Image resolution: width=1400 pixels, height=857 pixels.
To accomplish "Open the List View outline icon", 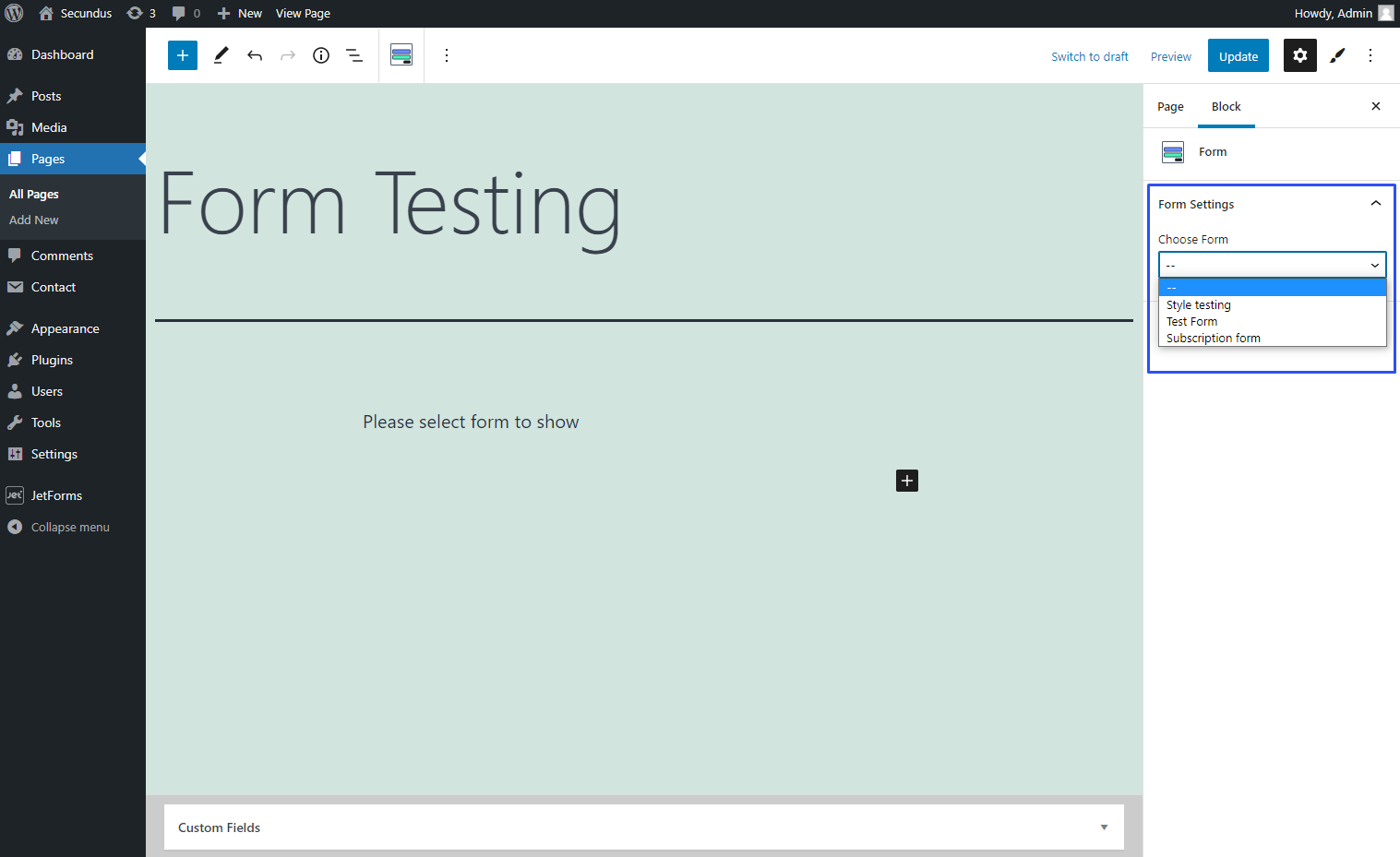I will pyautogui.click(x=353, y=55).
